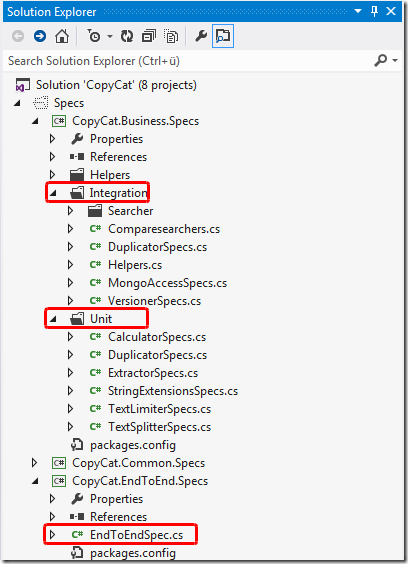The image size is (408, 564).
Task: Click the Refresh toolbar icon
Action: pos(127,36)
